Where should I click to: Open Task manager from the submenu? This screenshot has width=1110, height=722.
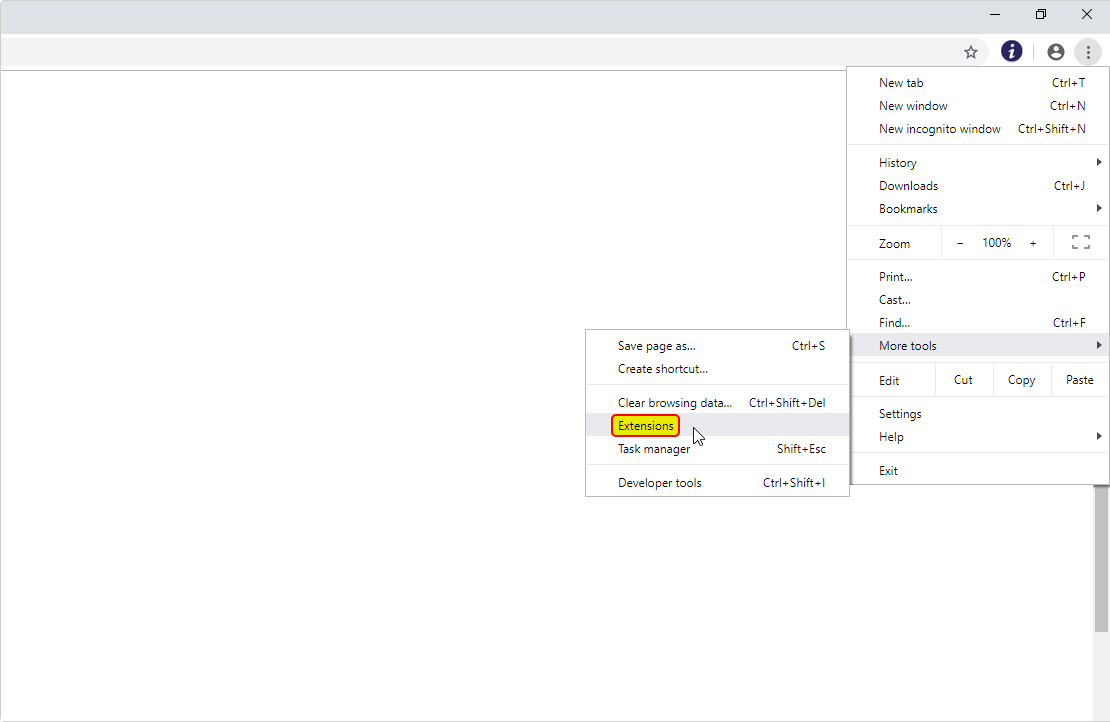(654, 449)
